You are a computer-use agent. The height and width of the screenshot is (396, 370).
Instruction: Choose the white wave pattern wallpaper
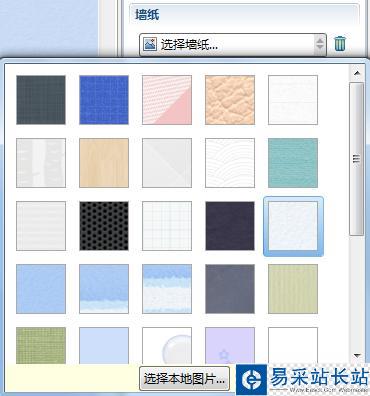tap(230, 163)
